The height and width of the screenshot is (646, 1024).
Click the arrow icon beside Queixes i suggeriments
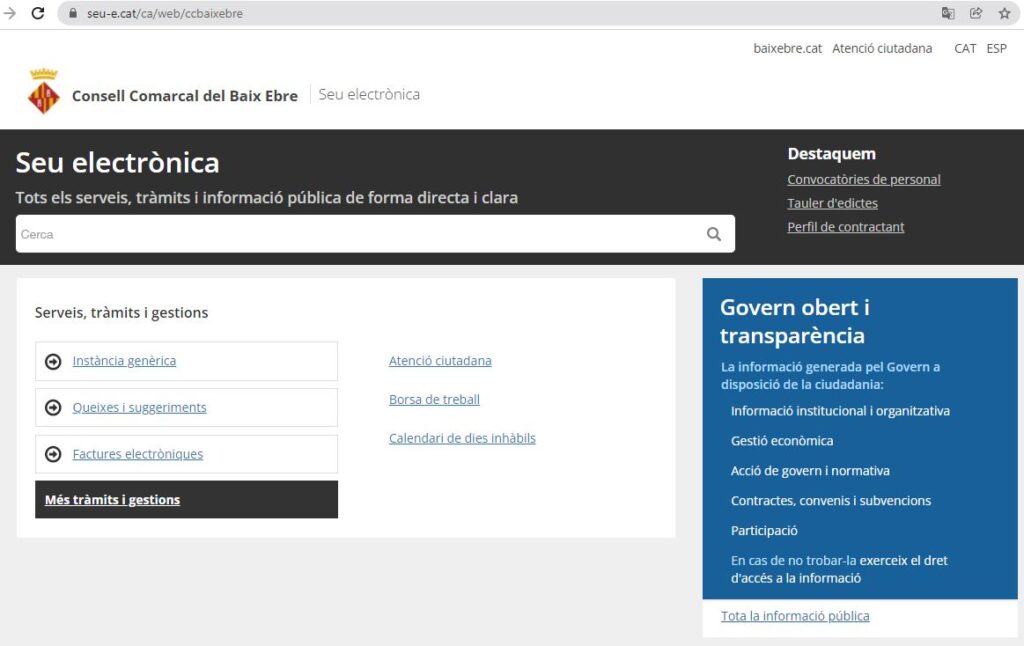point(54,408)
